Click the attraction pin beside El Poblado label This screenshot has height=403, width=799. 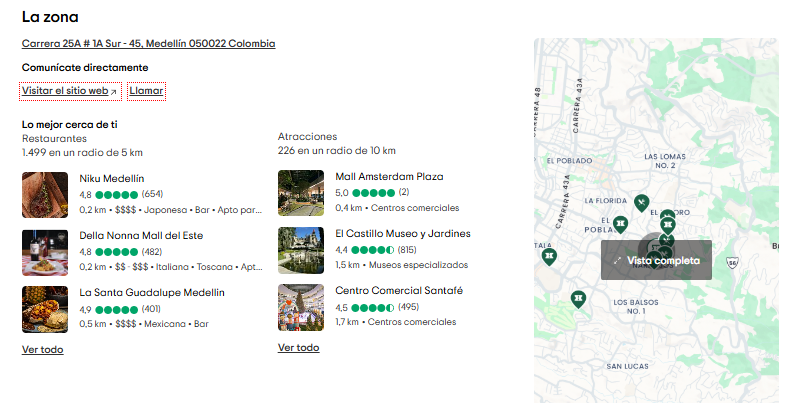[620, 222]
